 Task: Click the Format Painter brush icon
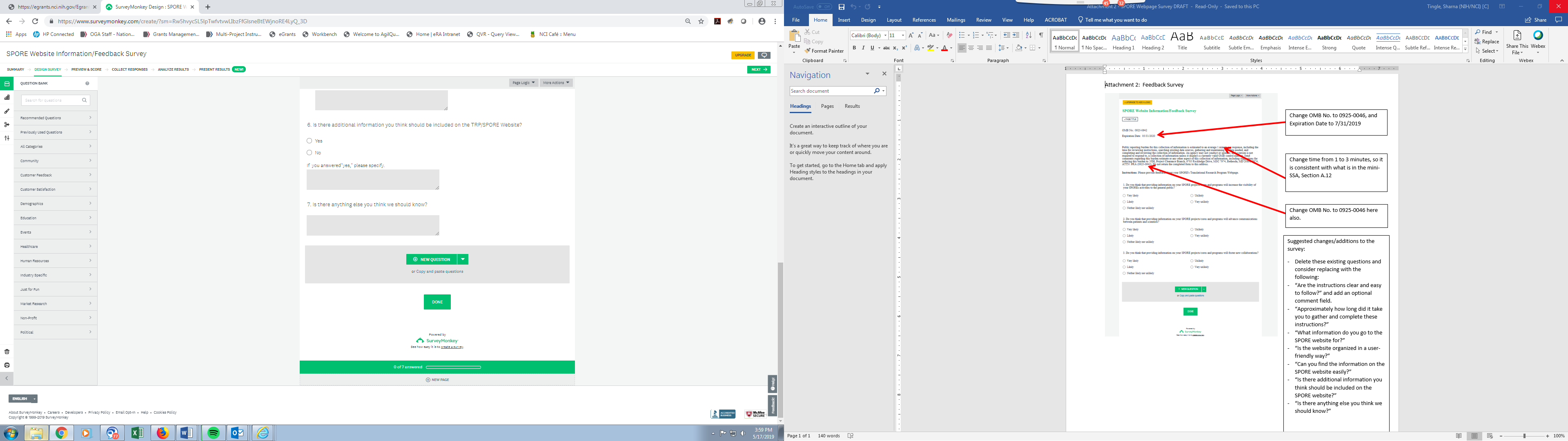pos(807,51)
